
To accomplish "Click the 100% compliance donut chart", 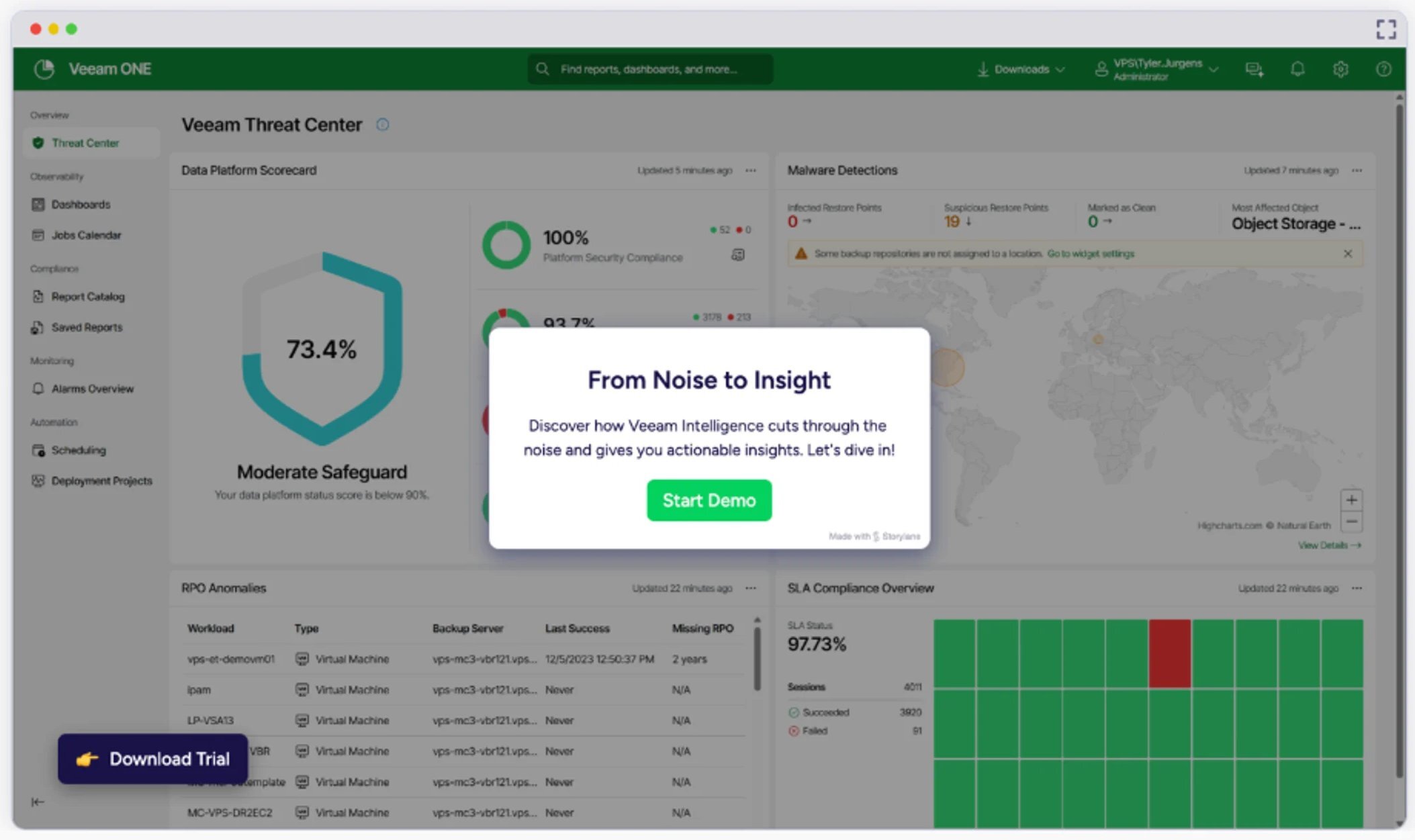I will (x=506, y=245).
